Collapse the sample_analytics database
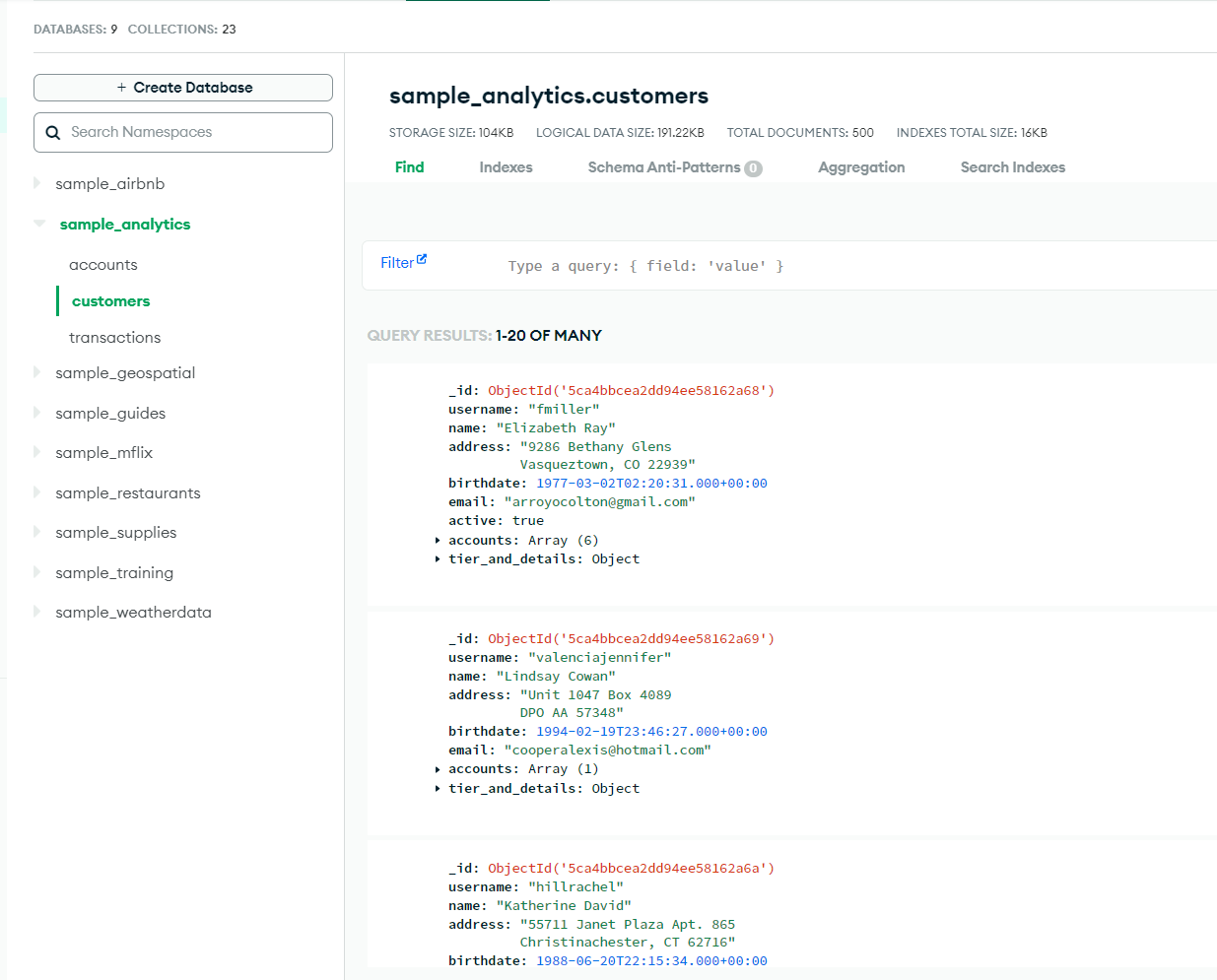The width and height of the screenshot is (1217, 980). click(39, 224)
